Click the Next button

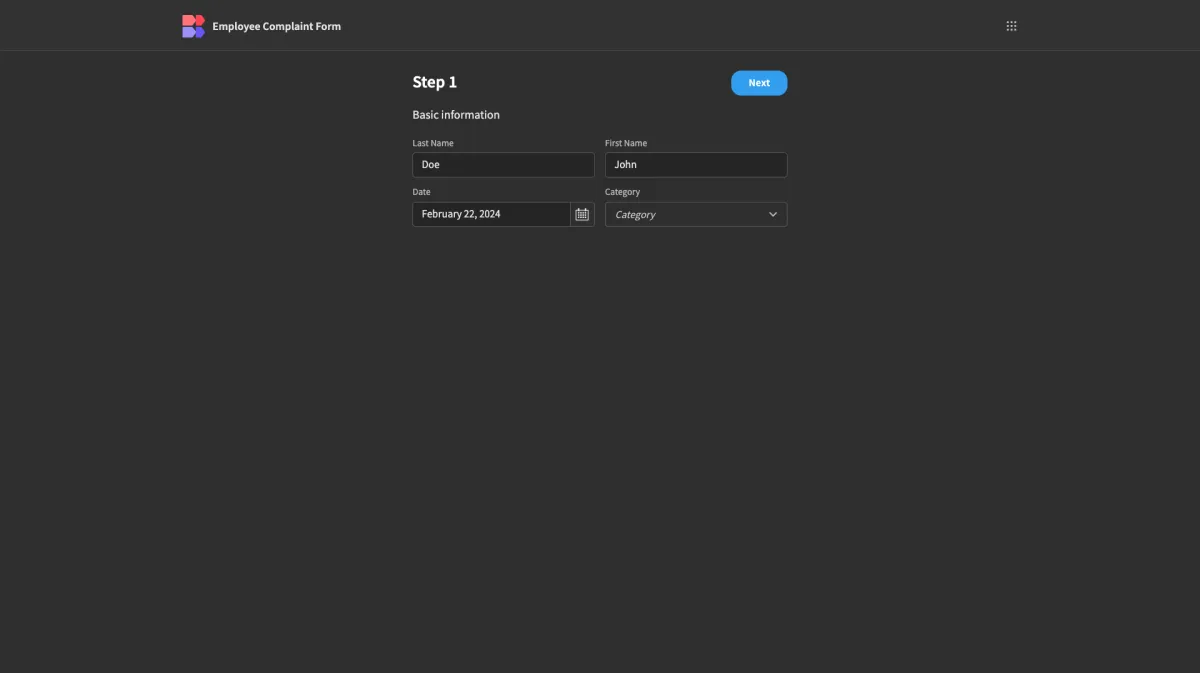[759, 83]
